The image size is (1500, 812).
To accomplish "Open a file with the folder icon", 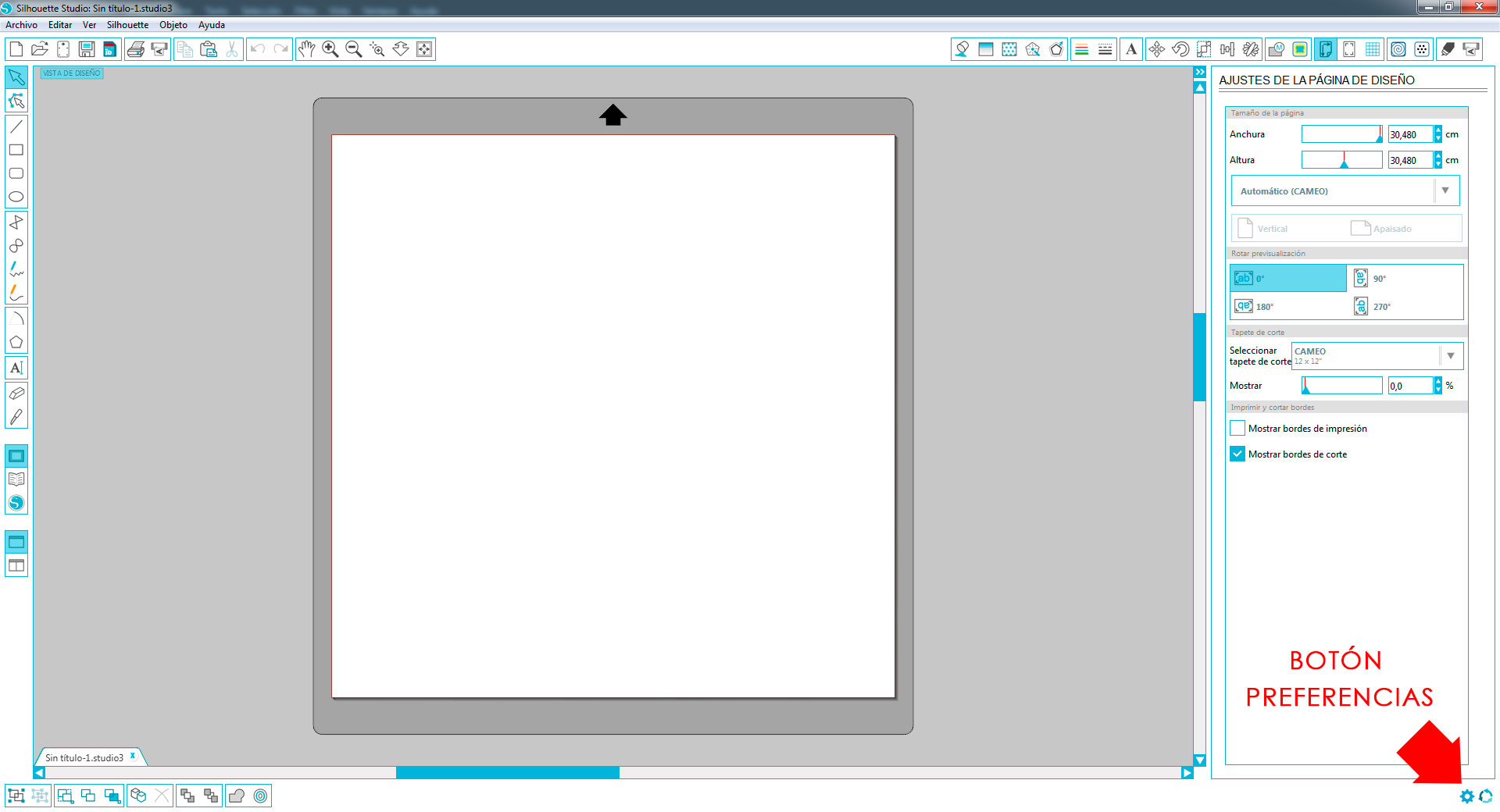I will [40, 49].
